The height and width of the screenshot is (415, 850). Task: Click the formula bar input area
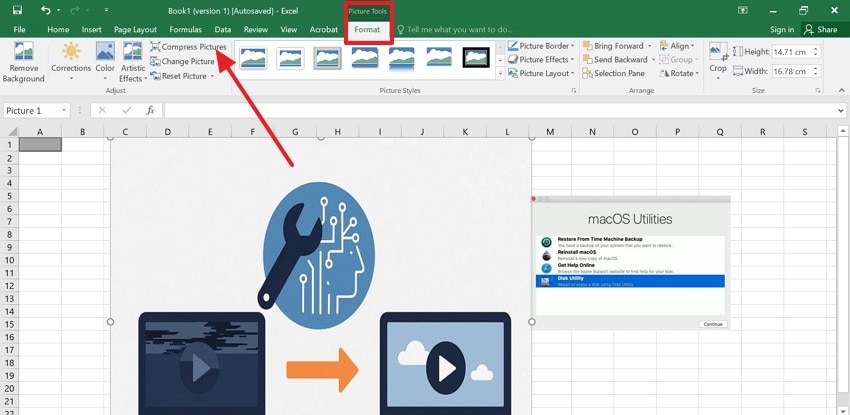[x=500, y=111]
